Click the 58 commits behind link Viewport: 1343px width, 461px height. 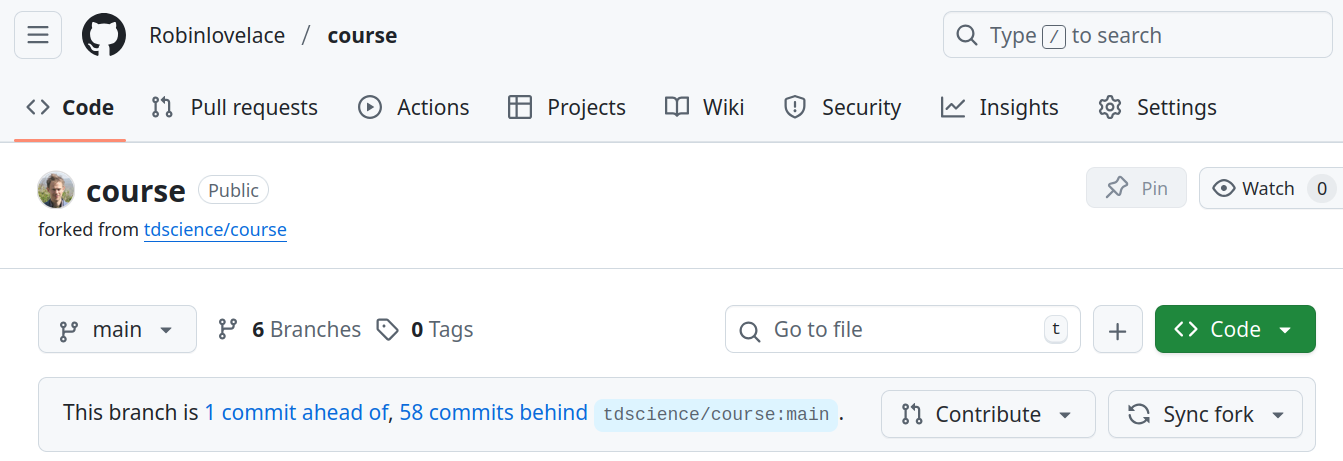pyautogui.click(x=493, y=413)
